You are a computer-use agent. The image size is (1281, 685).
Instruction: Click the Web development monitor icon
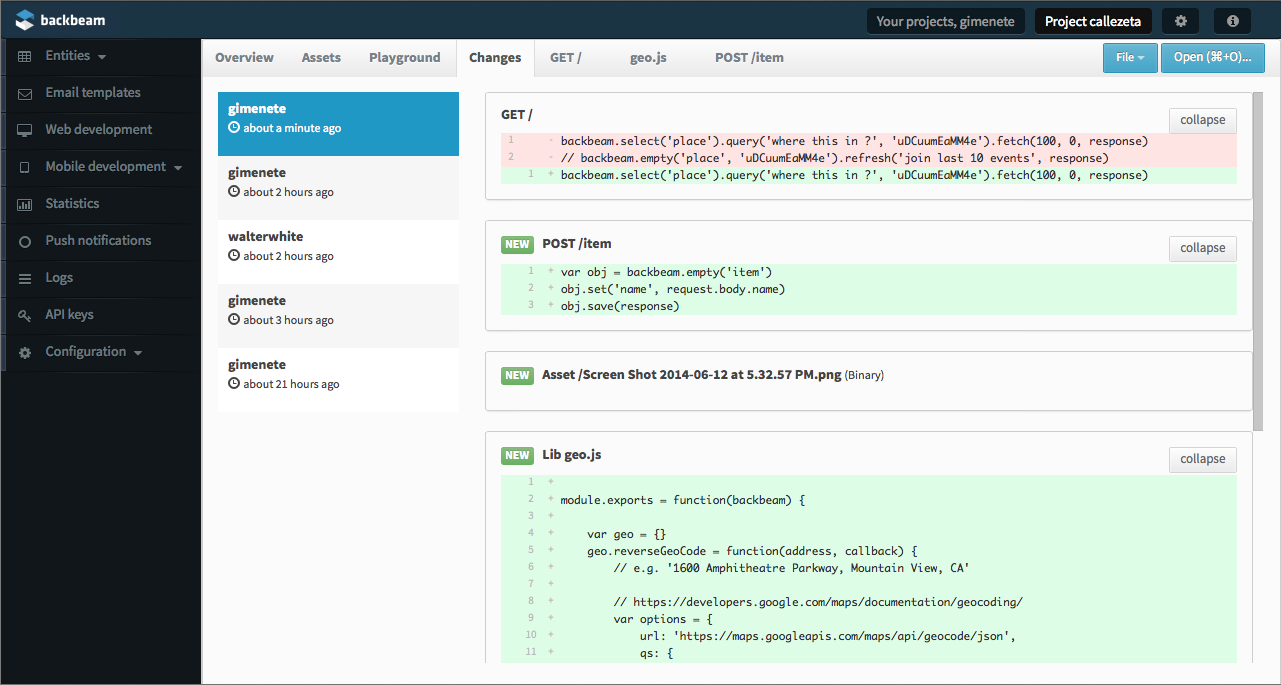click(25, 130)
